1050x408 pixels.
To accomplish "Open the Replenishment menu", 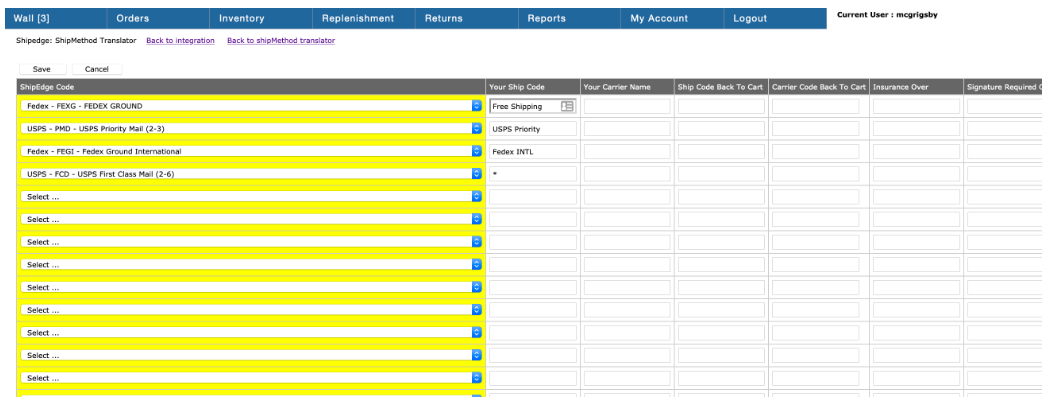I will point(364,19).
